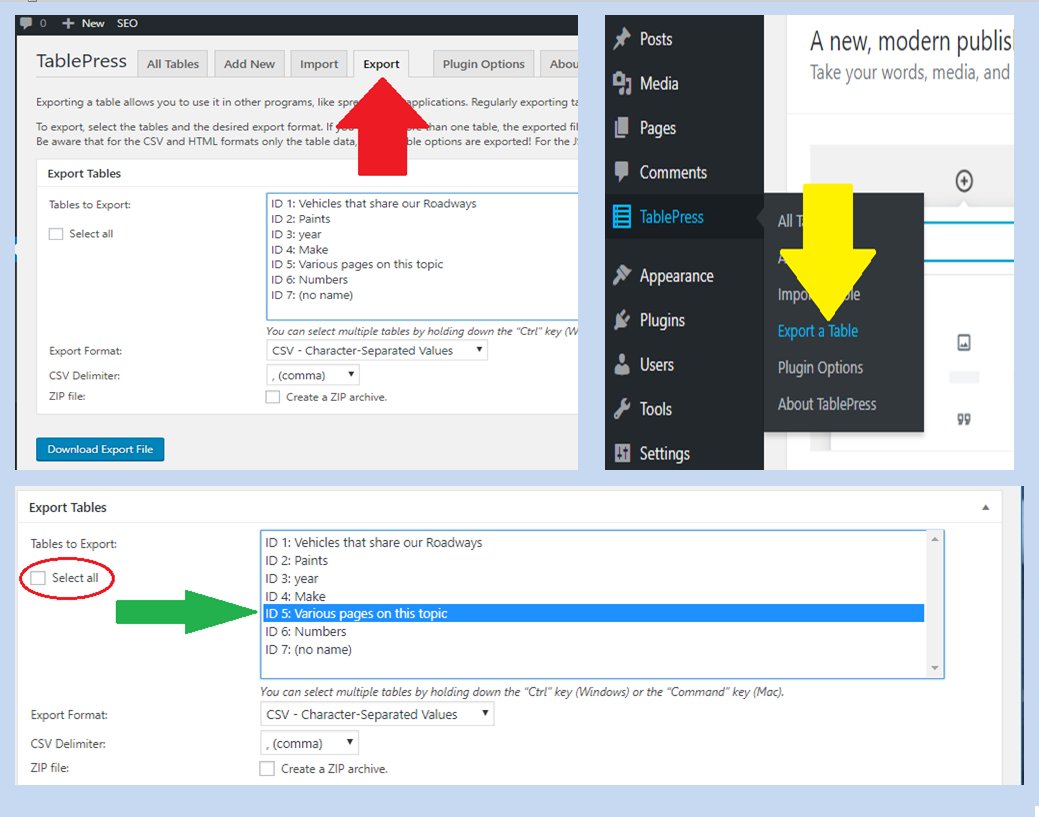Click Plugins menu label in sidebar

662,321
